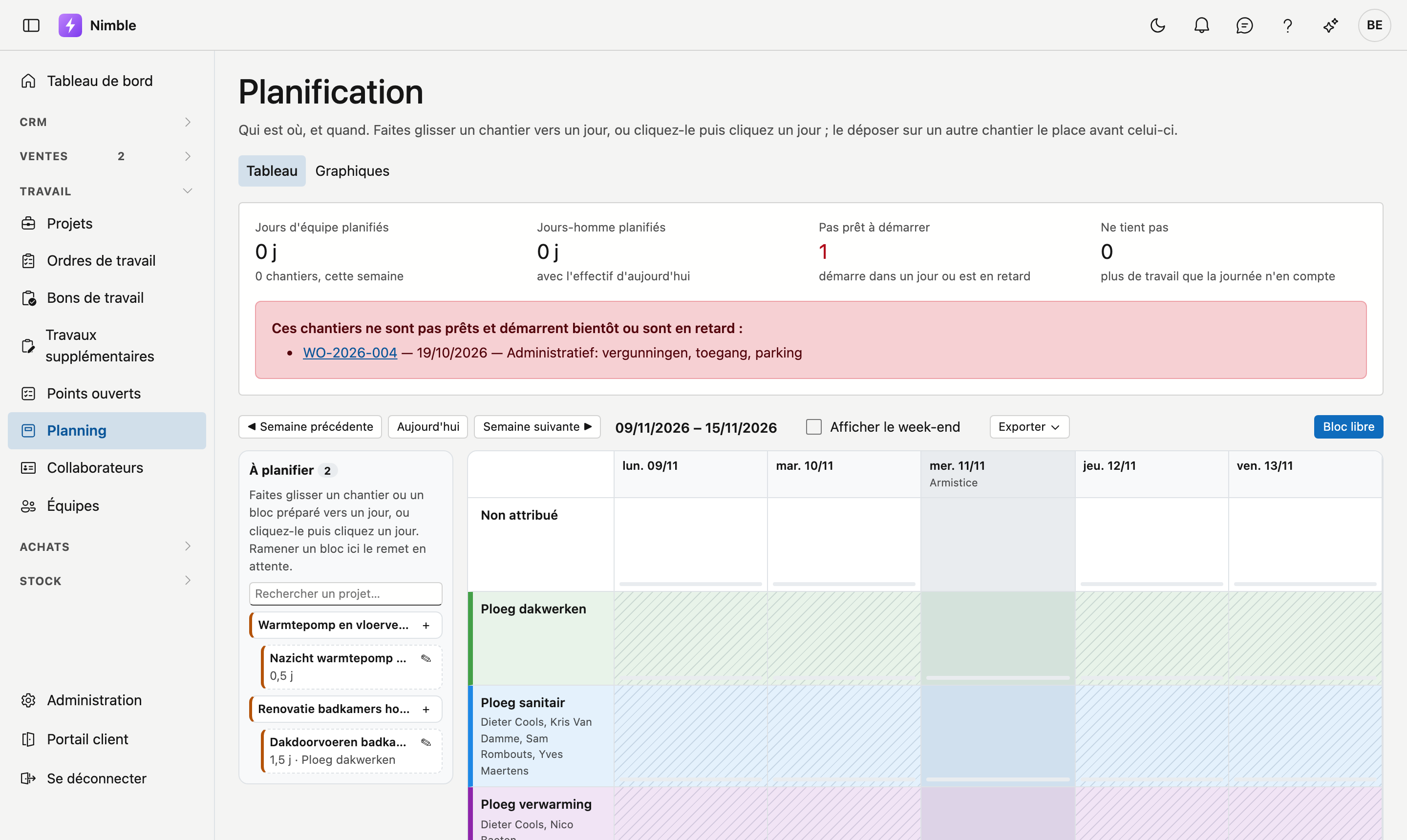Open Équipes page
Viewport: 1407px width, 840px height.
[107, 506]
